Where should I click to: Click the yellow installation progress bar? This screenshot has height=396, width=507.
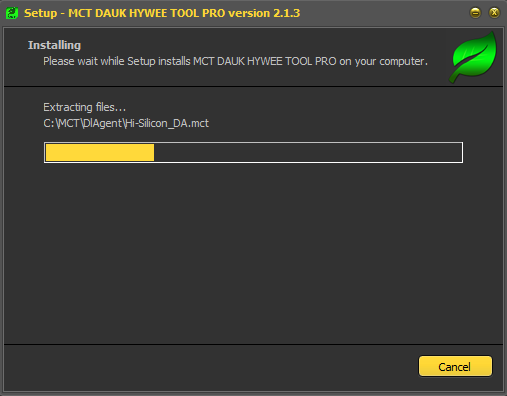pyautogui.click(x=253, y=152)
